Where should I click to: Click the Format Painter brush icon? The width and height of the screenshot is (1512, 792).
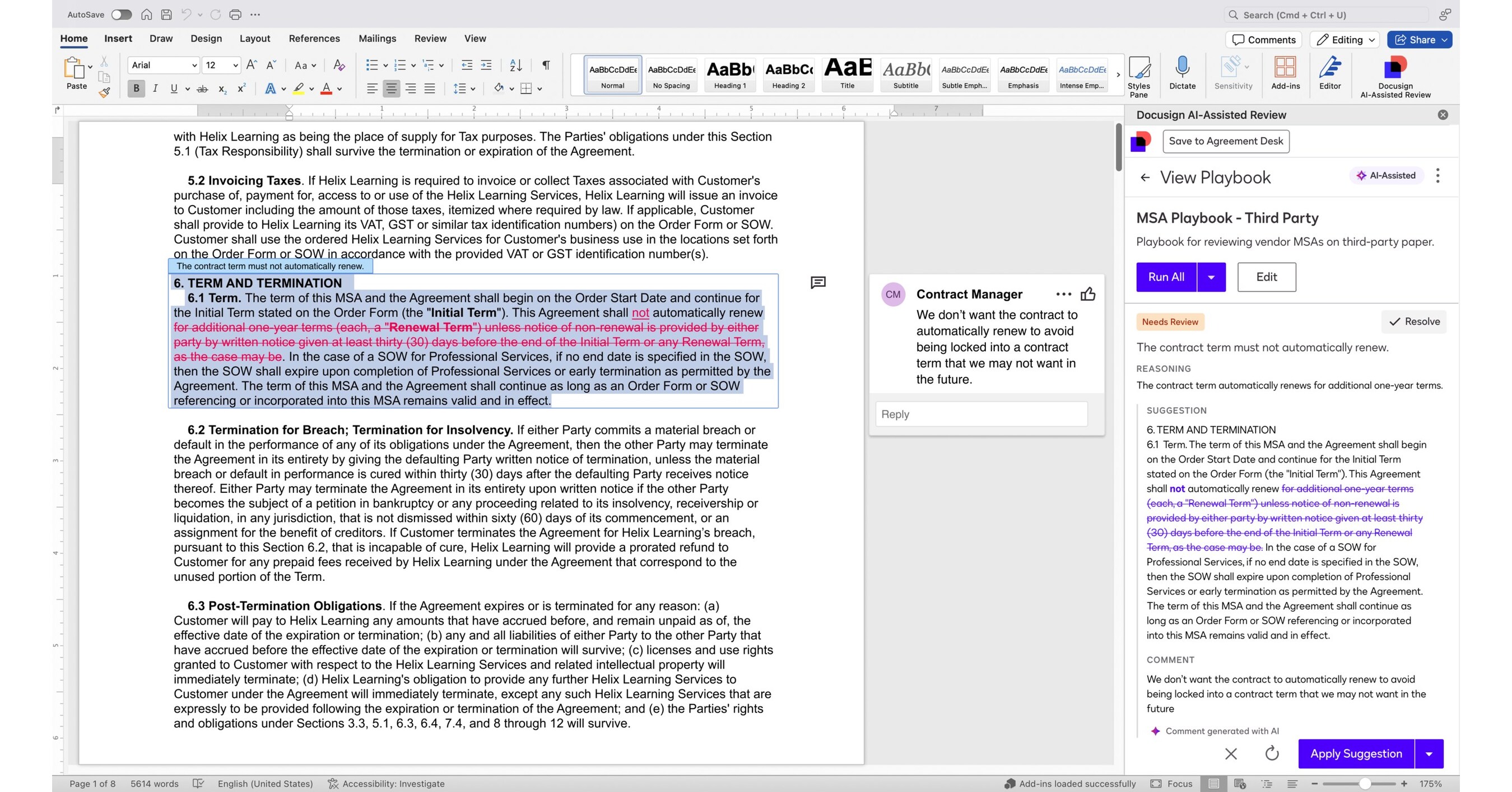104,92
